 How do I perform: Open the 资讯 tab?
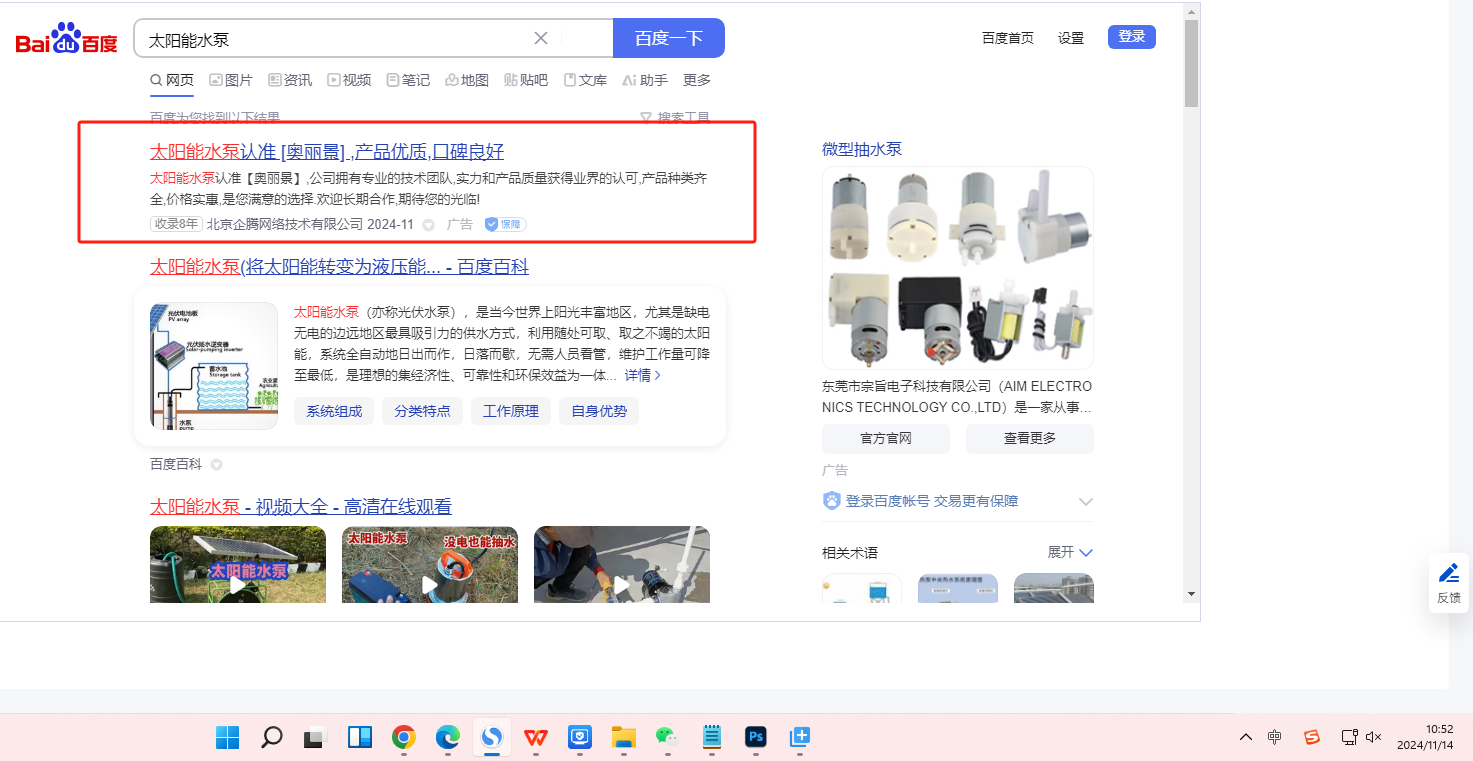[290, 80]
